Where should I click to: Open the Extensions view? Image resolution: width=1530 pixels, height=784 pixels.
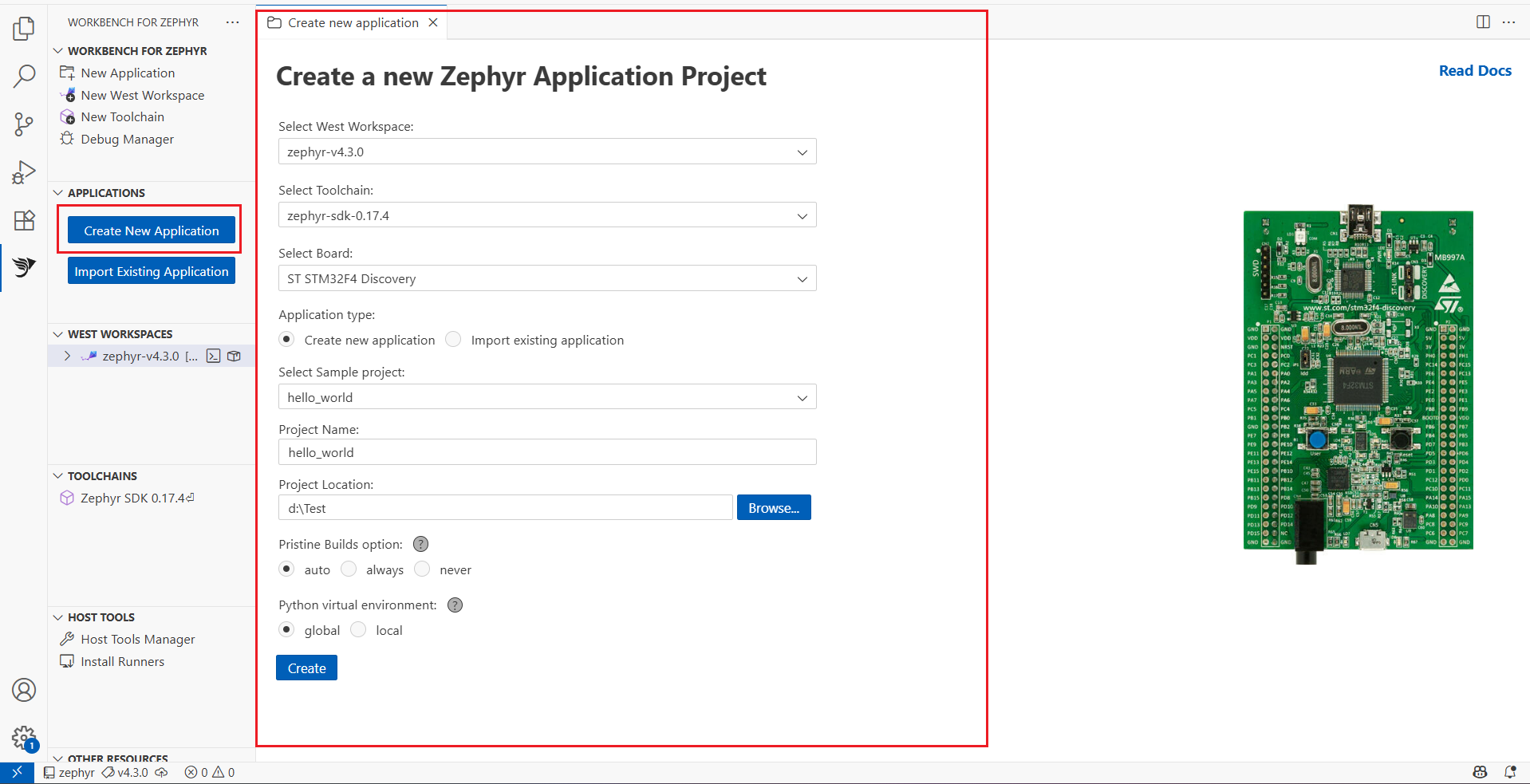point(23,220)
